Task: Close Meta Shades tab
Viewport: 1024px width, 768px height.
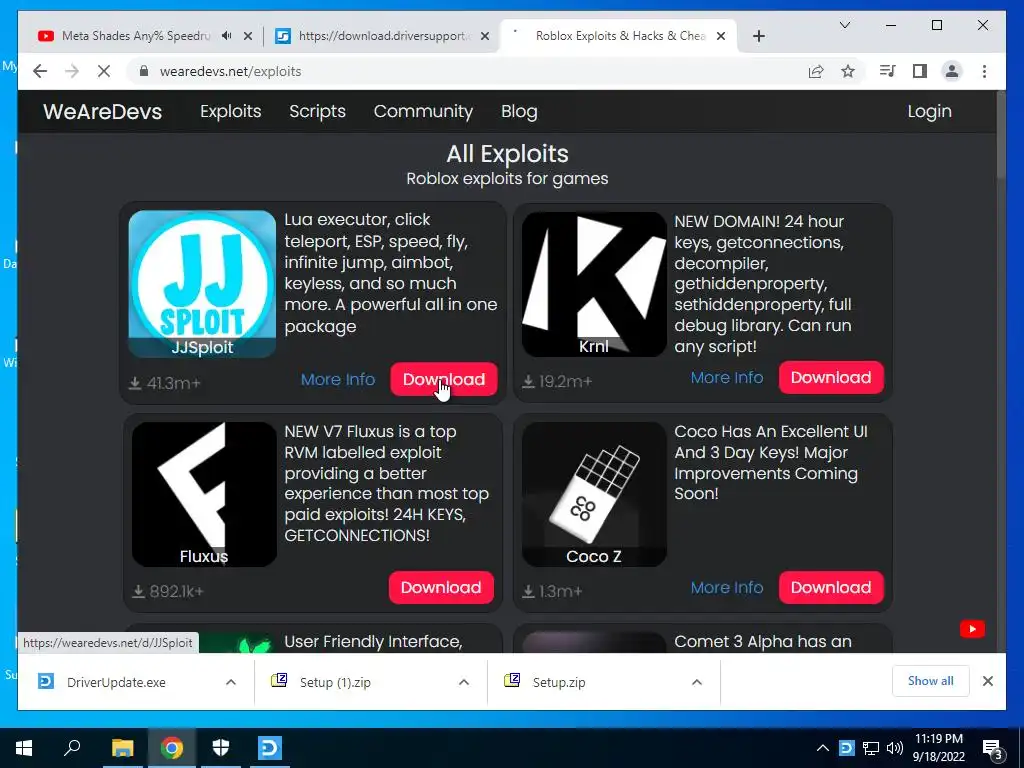Action: pos(248,36)
